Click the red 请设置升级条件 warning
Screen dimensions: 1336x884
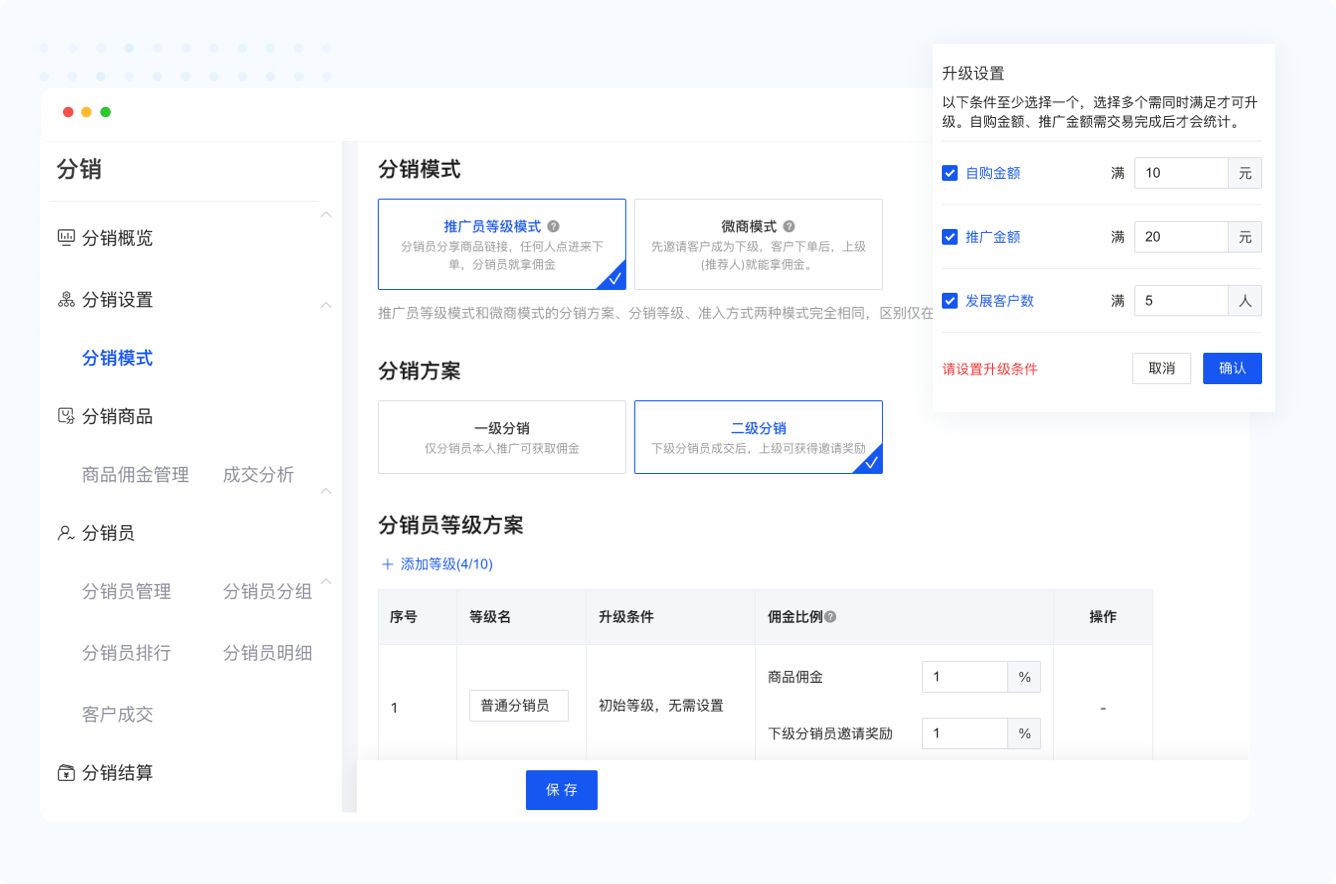(x=990, y=369)
